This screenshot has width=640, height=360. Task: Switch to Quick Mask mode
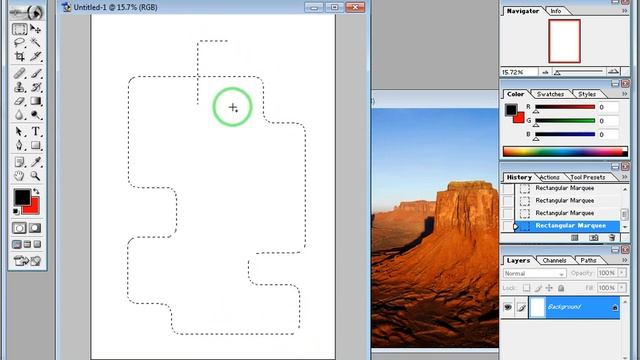(x=35, y=228)
